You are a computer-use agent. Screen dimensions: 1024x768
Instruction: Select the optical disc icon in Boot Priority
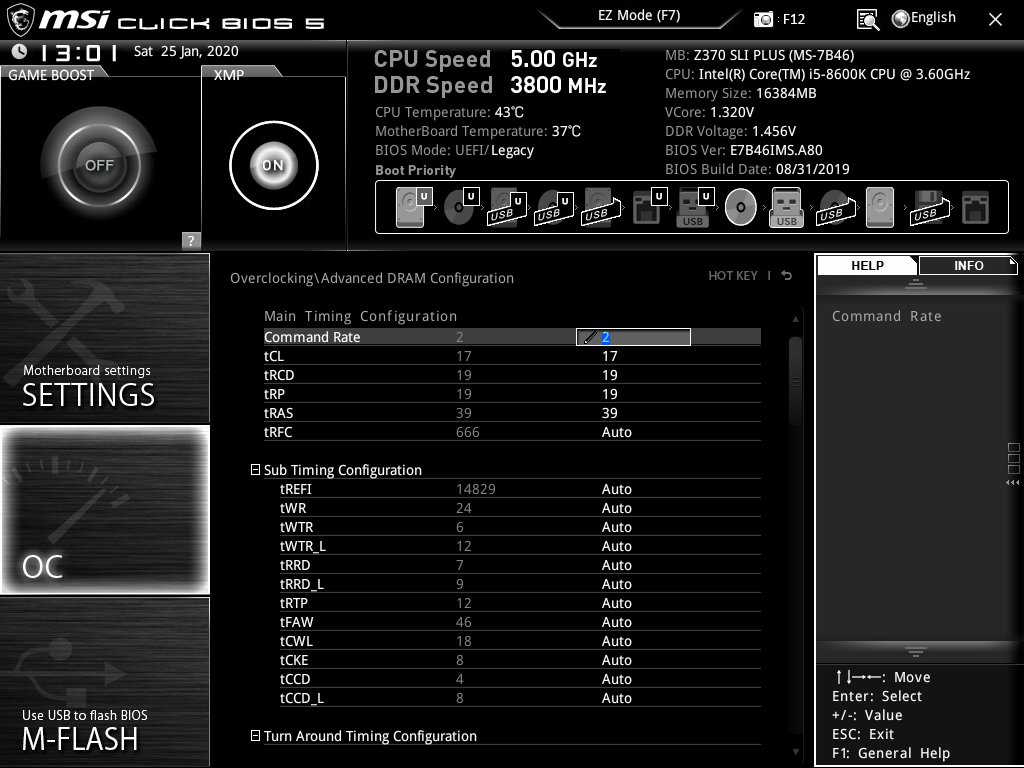pyautogui.click(x=740, y=206)
